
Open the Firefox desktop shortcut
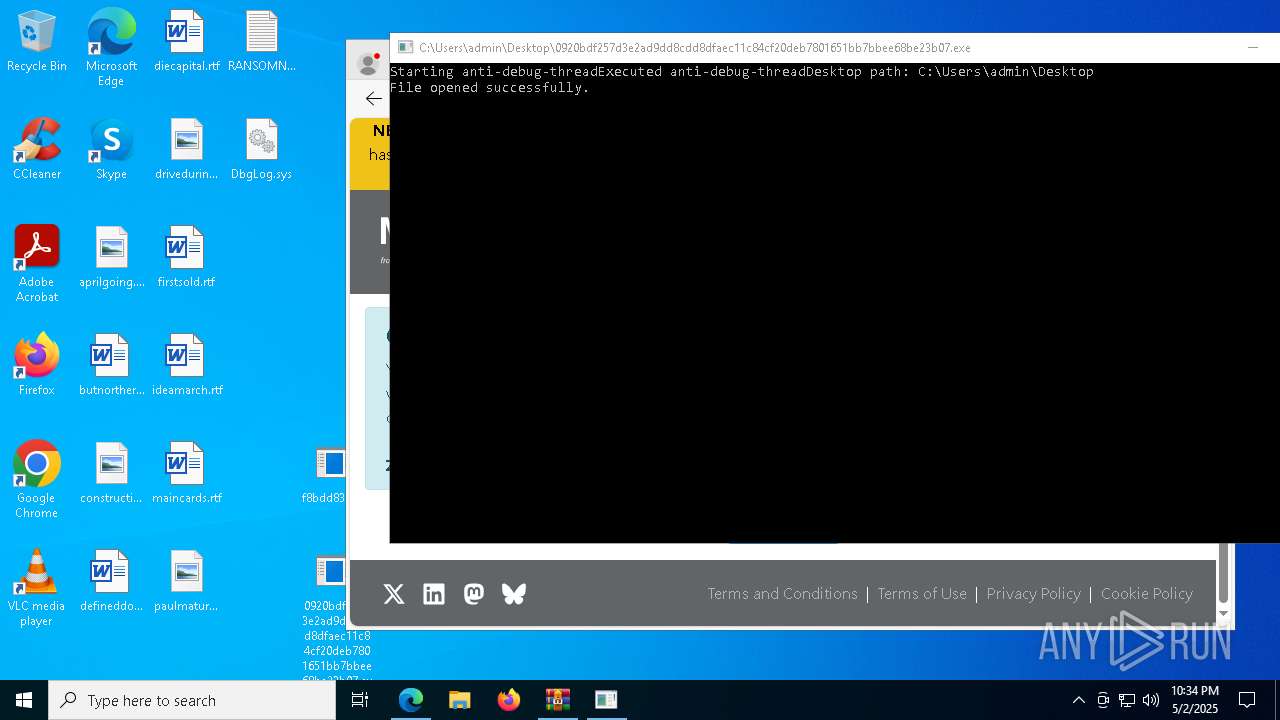[36, 366]
